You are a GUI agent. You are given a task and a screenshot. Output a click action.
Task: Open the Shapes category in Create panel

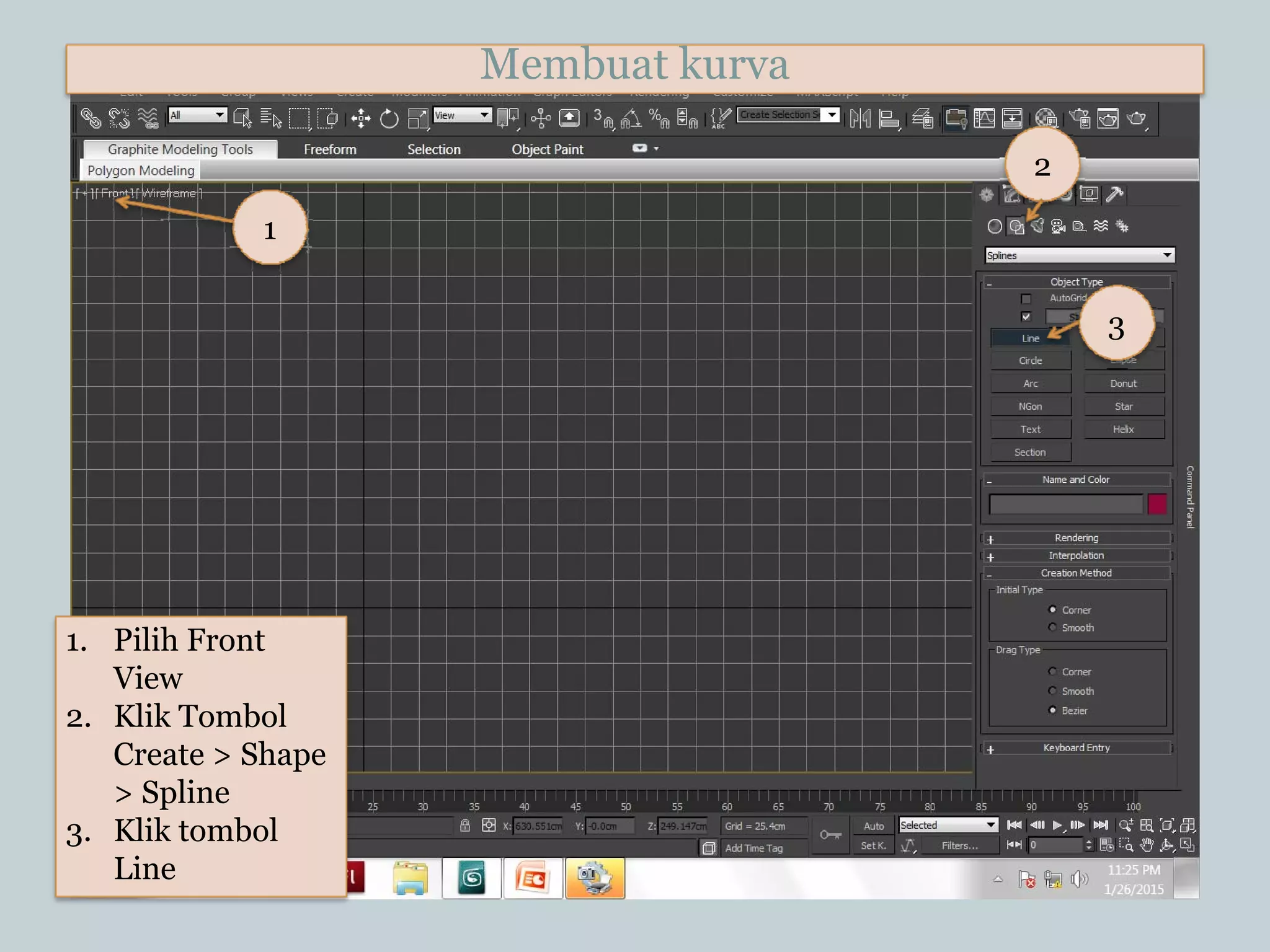coord(1016,226)
